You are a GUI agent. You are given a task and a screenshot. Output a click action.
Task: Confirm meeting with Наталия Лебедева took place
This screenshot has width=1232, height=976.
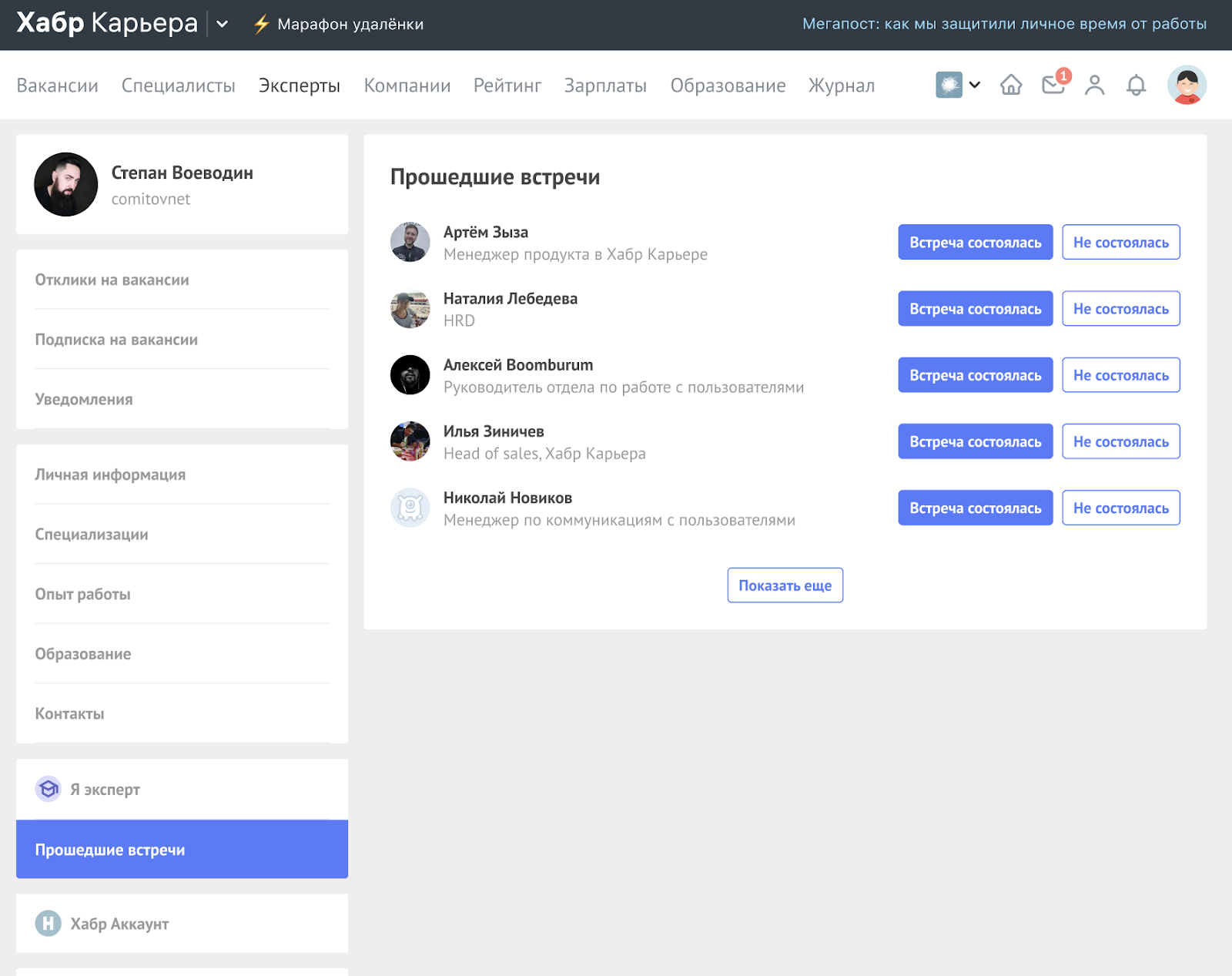tap(975, 308)
